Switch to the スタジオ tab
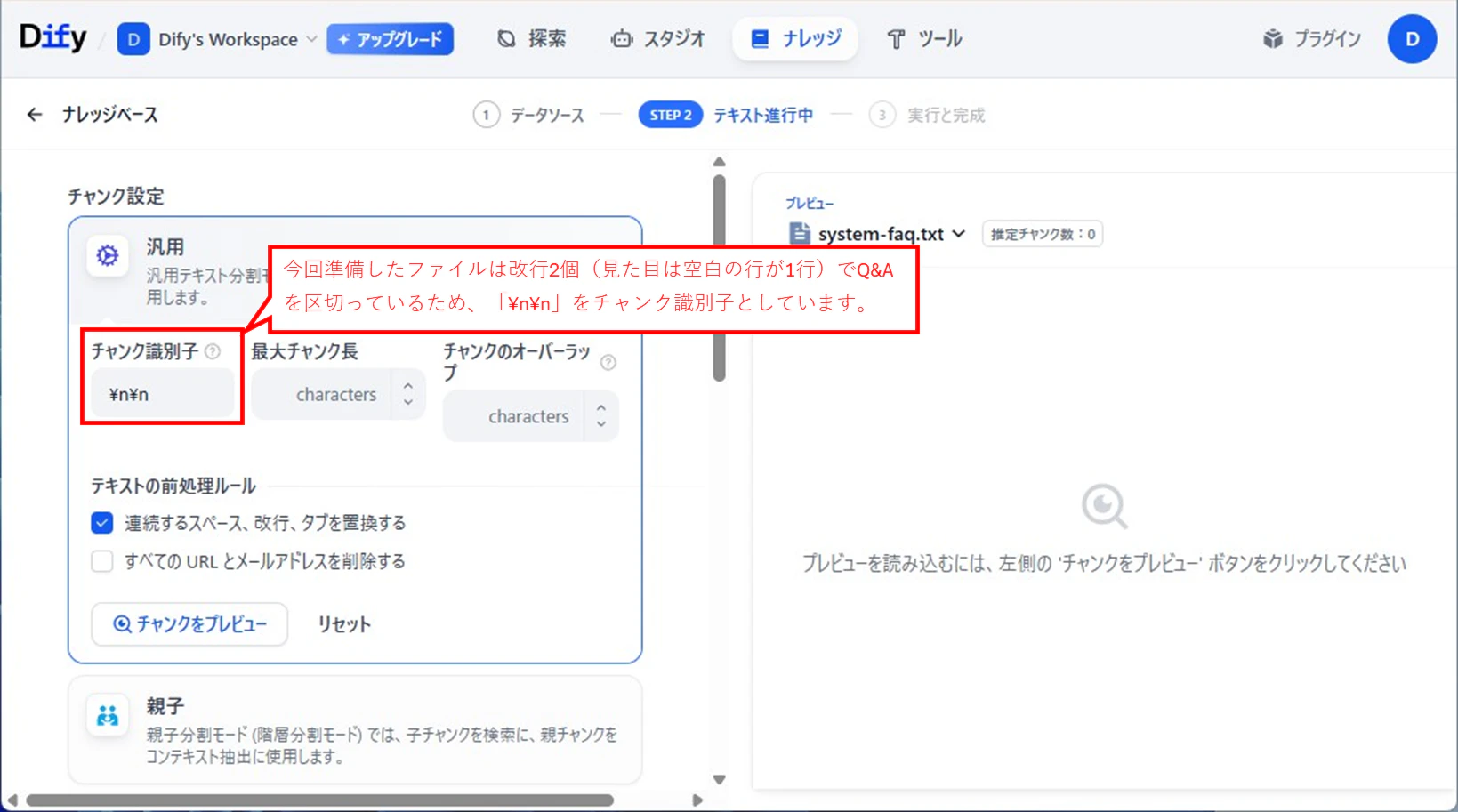Image resolution: width=1458 pixels, height=812 pixels. 657,39
